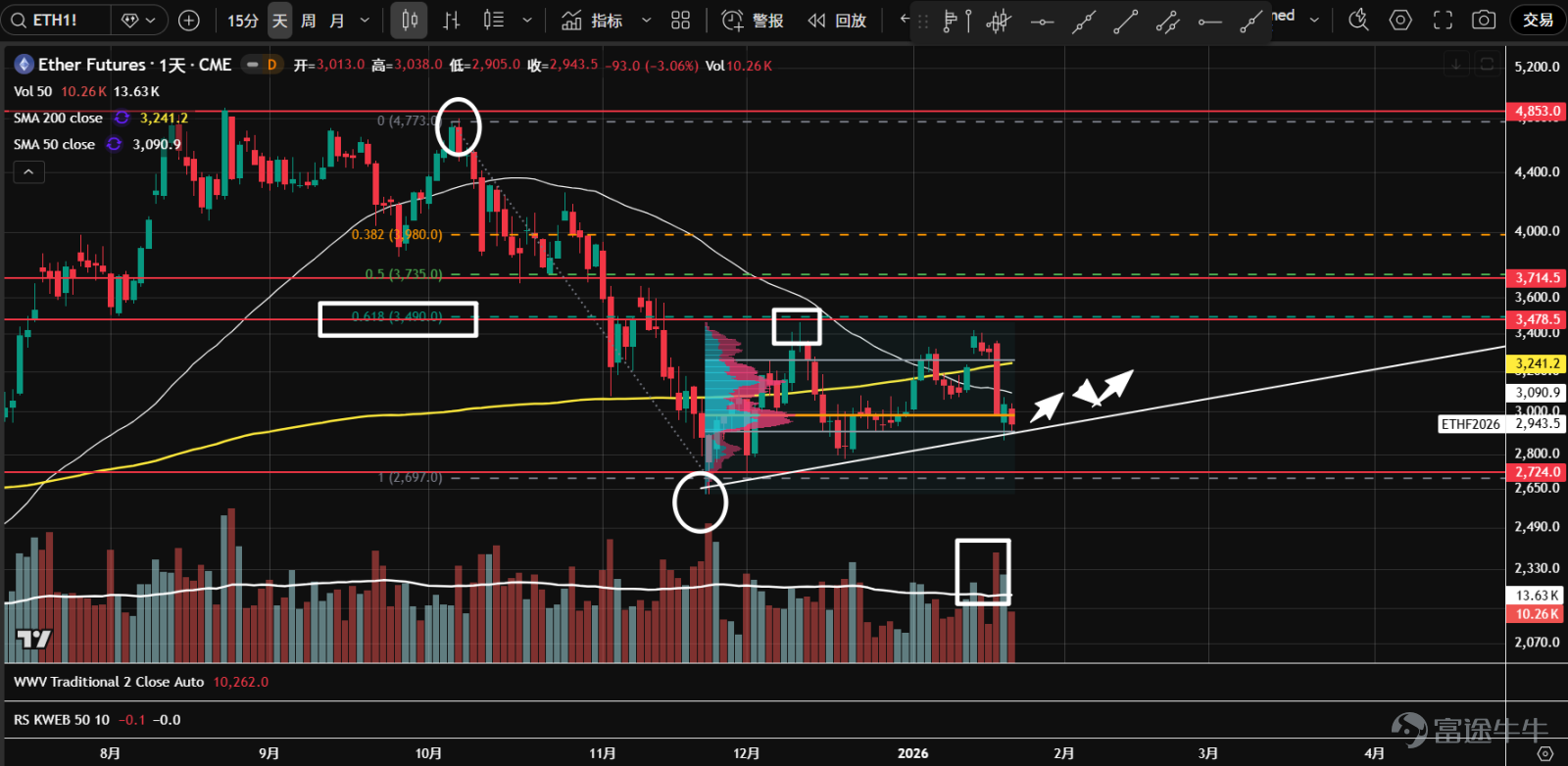Click the Ethereum logo icon in legend

click(x=24, y=65)
